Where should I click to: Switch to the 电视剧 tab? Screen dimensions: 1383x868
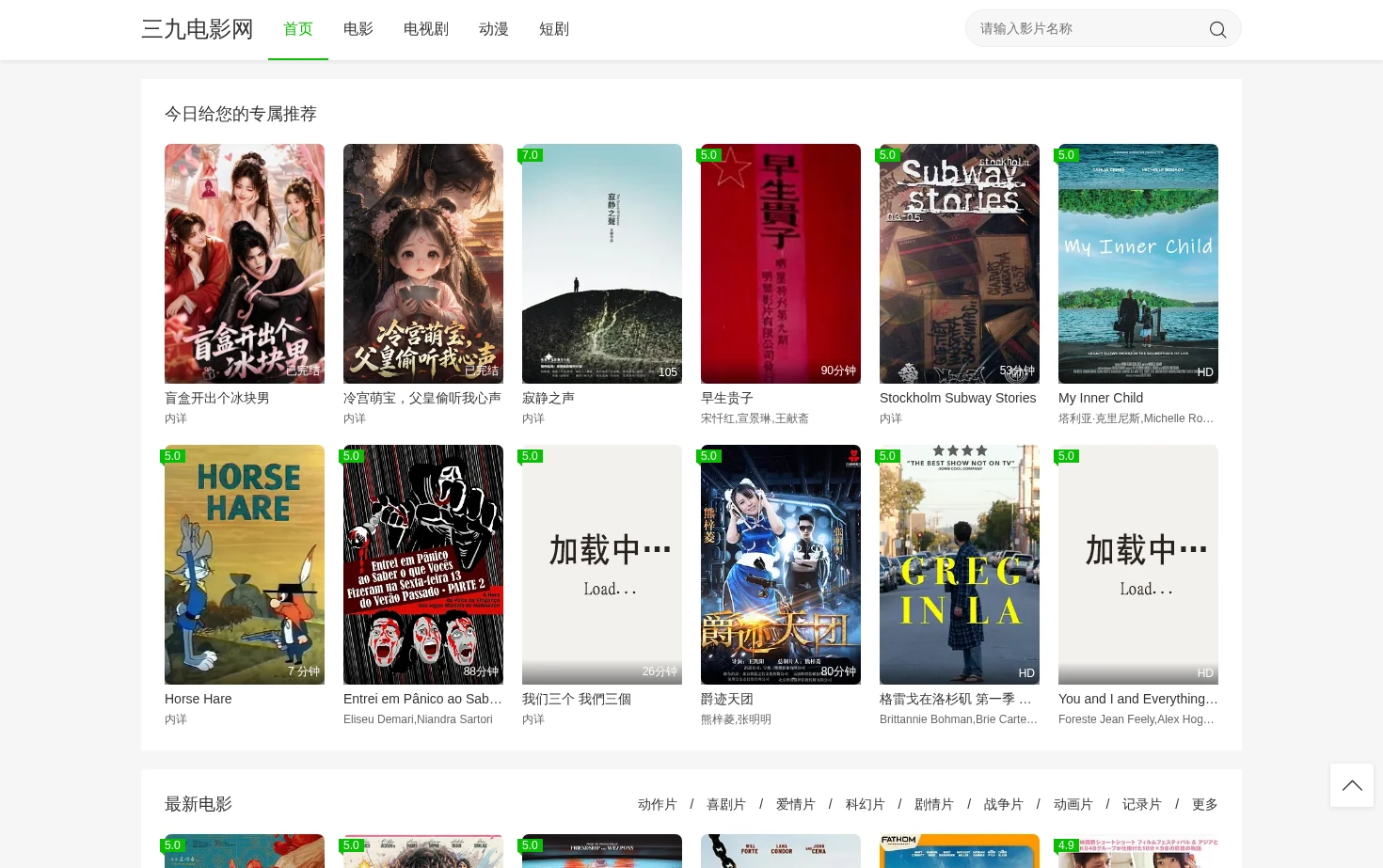coord(426,29)
